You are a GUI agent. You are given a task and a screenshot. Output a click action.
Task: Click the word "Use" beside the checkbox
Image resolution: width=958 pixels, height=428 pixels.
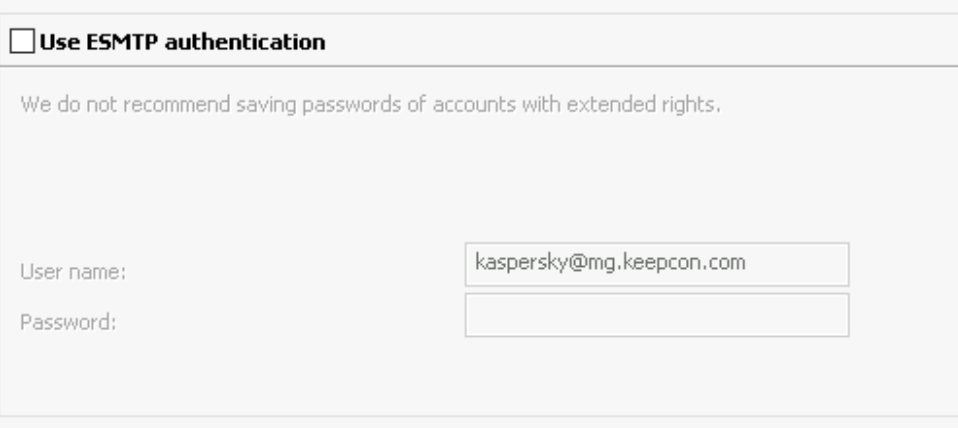(x=52, y=42)
